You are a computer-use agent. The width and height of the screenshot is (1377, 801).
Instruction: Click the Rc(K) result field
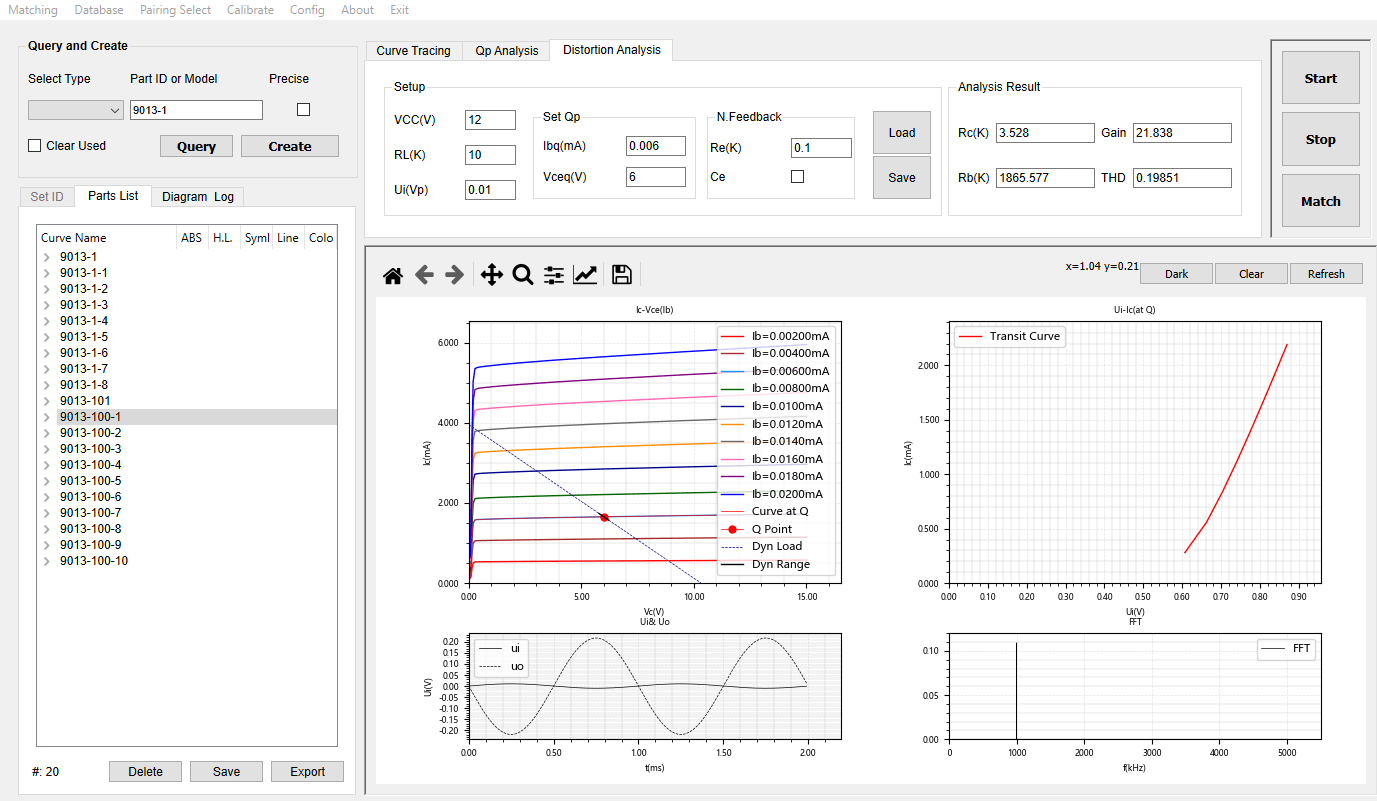point(1045,133)
